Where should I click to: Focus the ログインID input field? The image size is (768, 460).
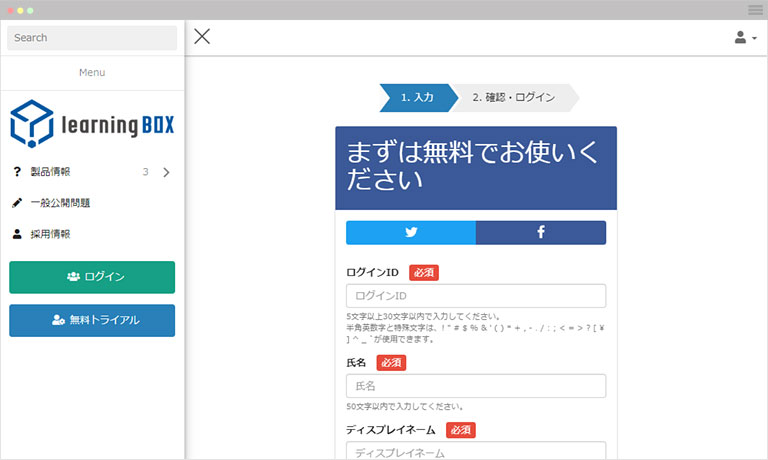point(476,296)
